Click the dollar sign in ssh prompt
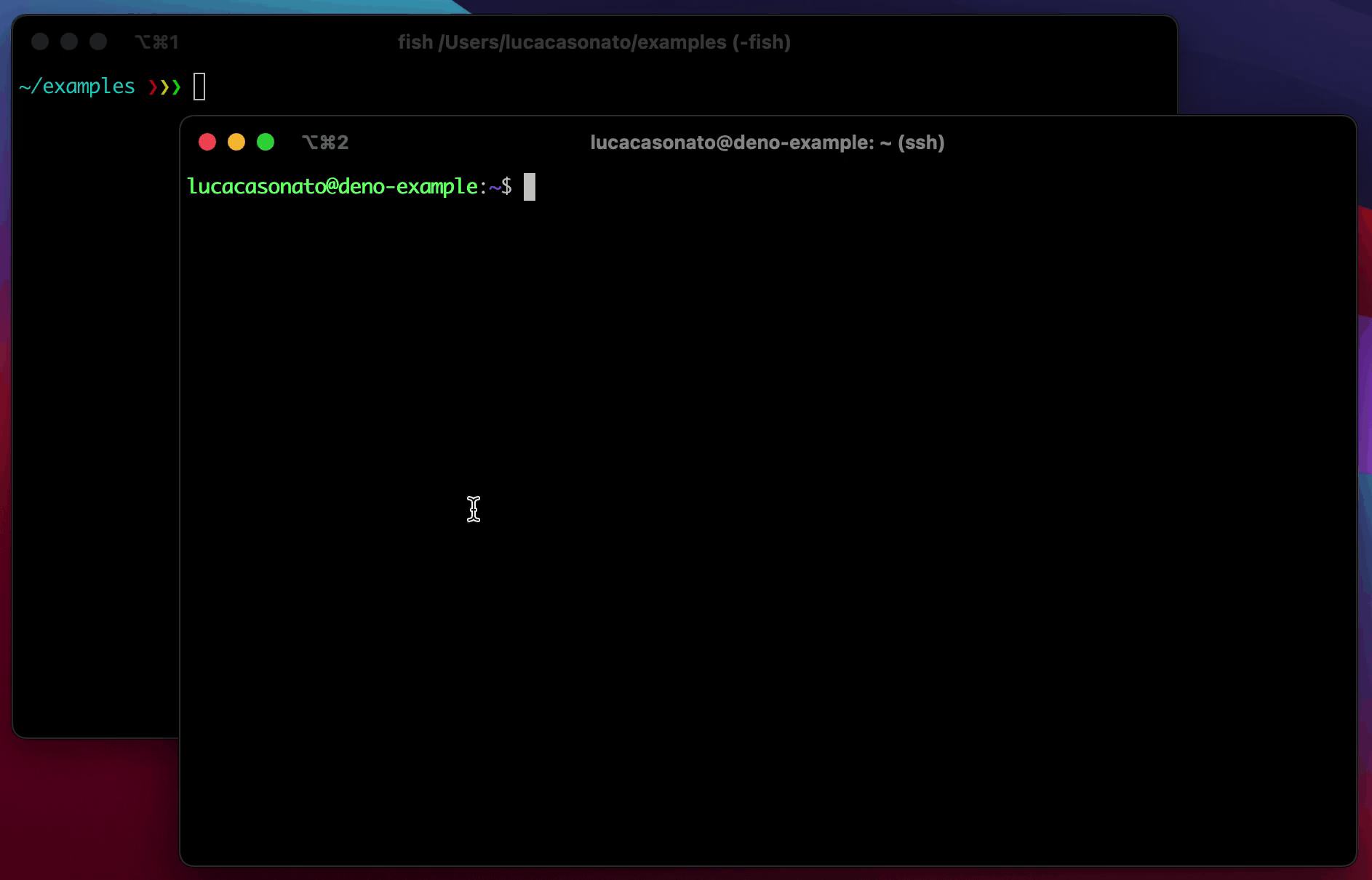Viewport: 1372px width, 880px height. (506, 187)
